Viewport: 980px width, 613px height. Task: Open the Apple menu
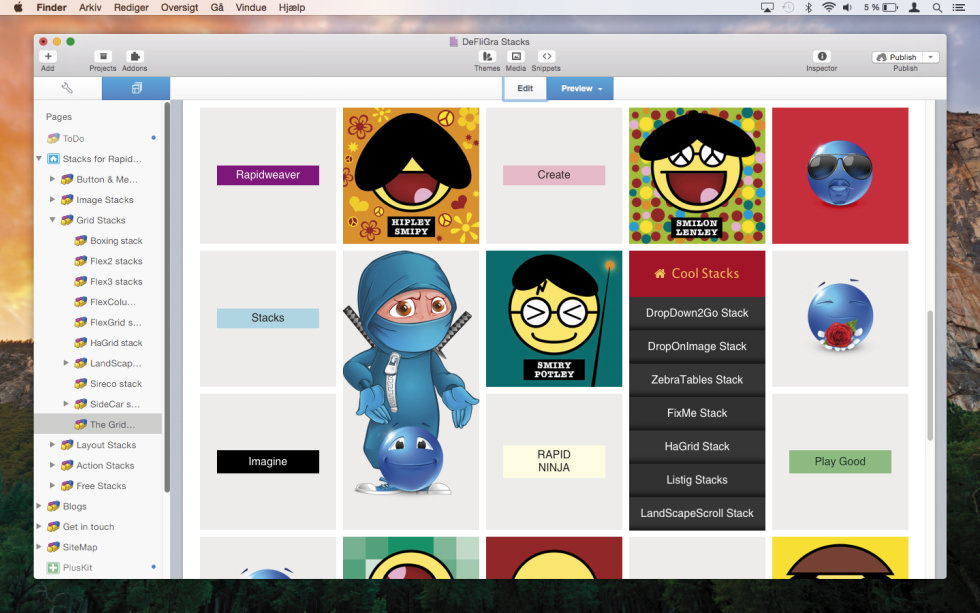(18, 7)
